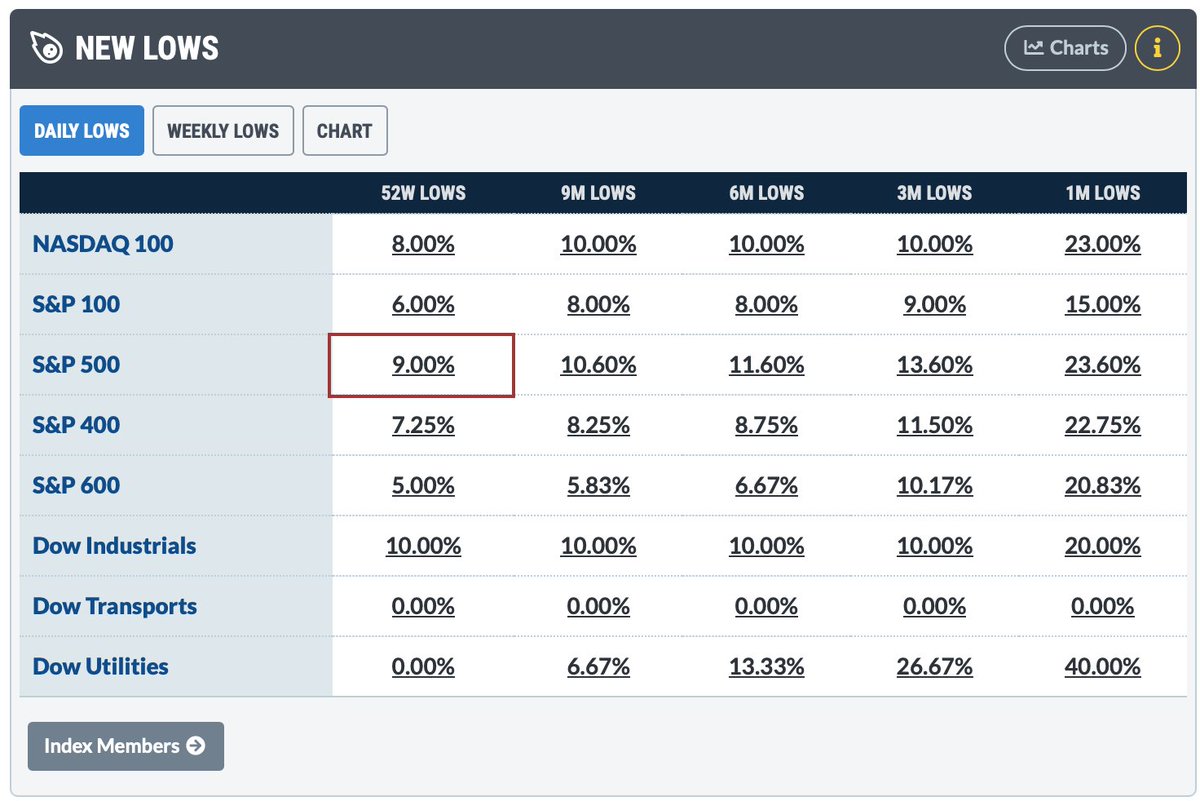Image resolution: width=1200 pixels, height=801 pixels.
Task: Click Dow Transports 1M lows value
Action: [x=1103, y=606]
